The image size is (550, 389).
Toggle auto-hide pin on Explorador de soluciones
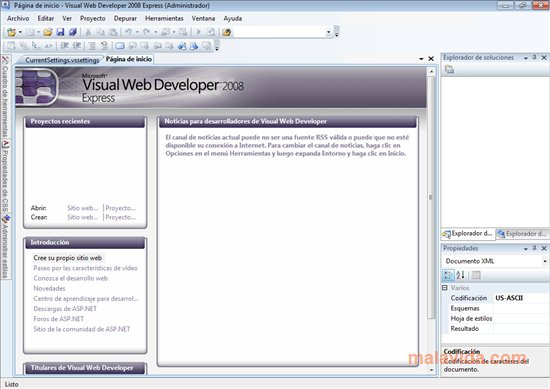tap(535, 57)
